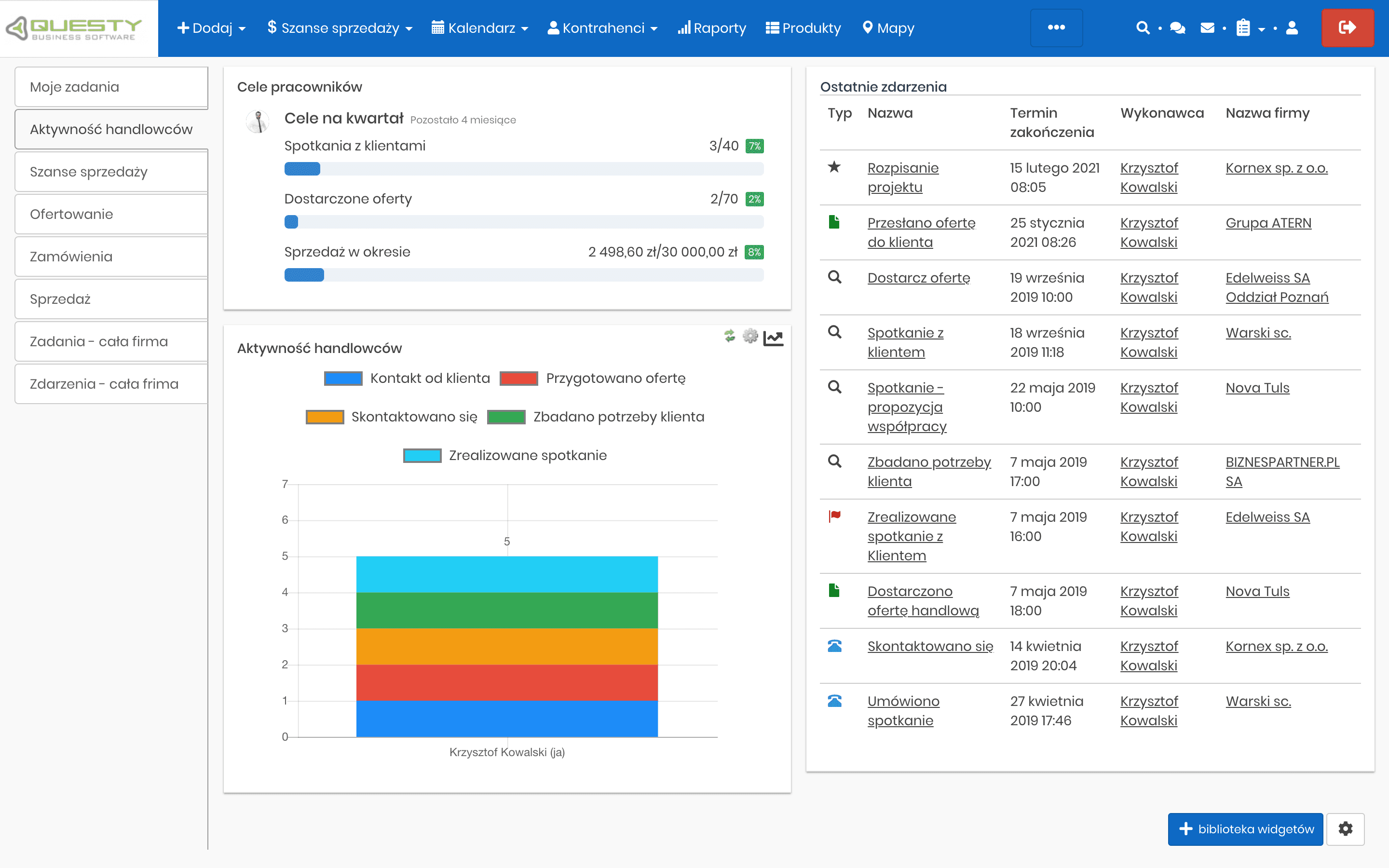This screenshot has width=1389, height=868.
Task: Select Ofertowanie sidebar tab
Action: [111, 214]
